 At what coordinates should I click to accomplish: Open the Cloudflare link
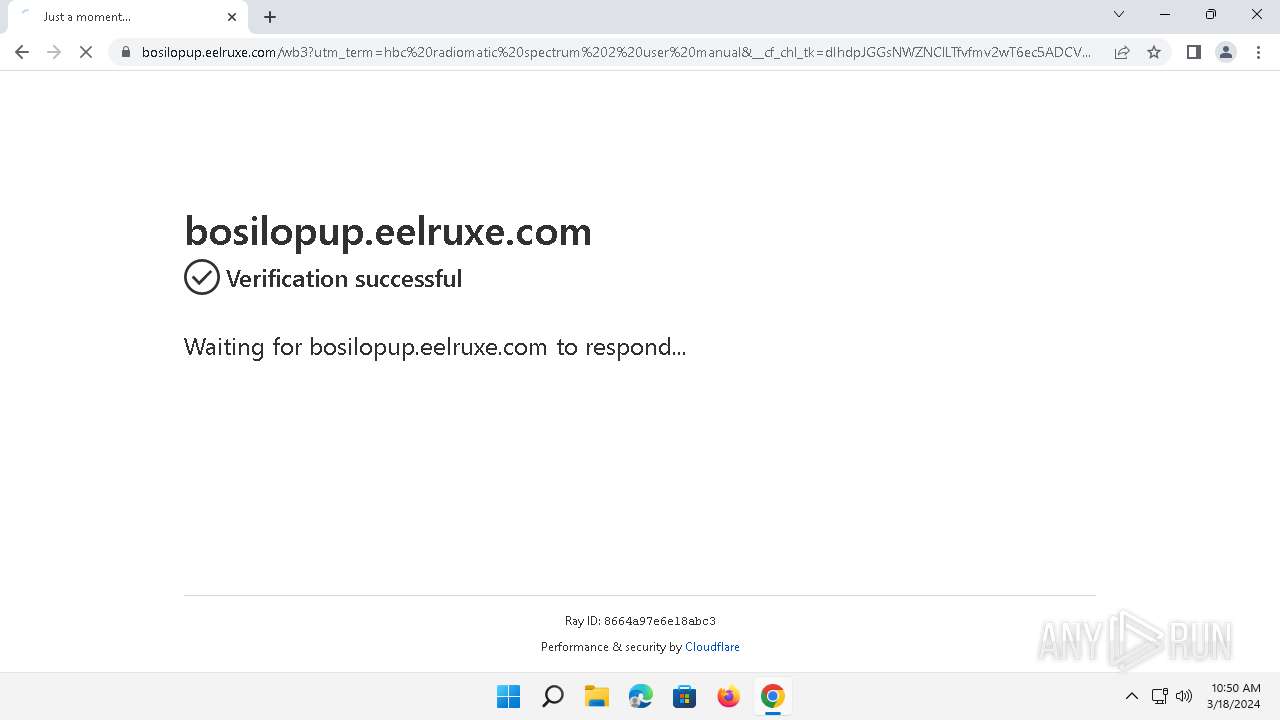[x=712, y=647]
